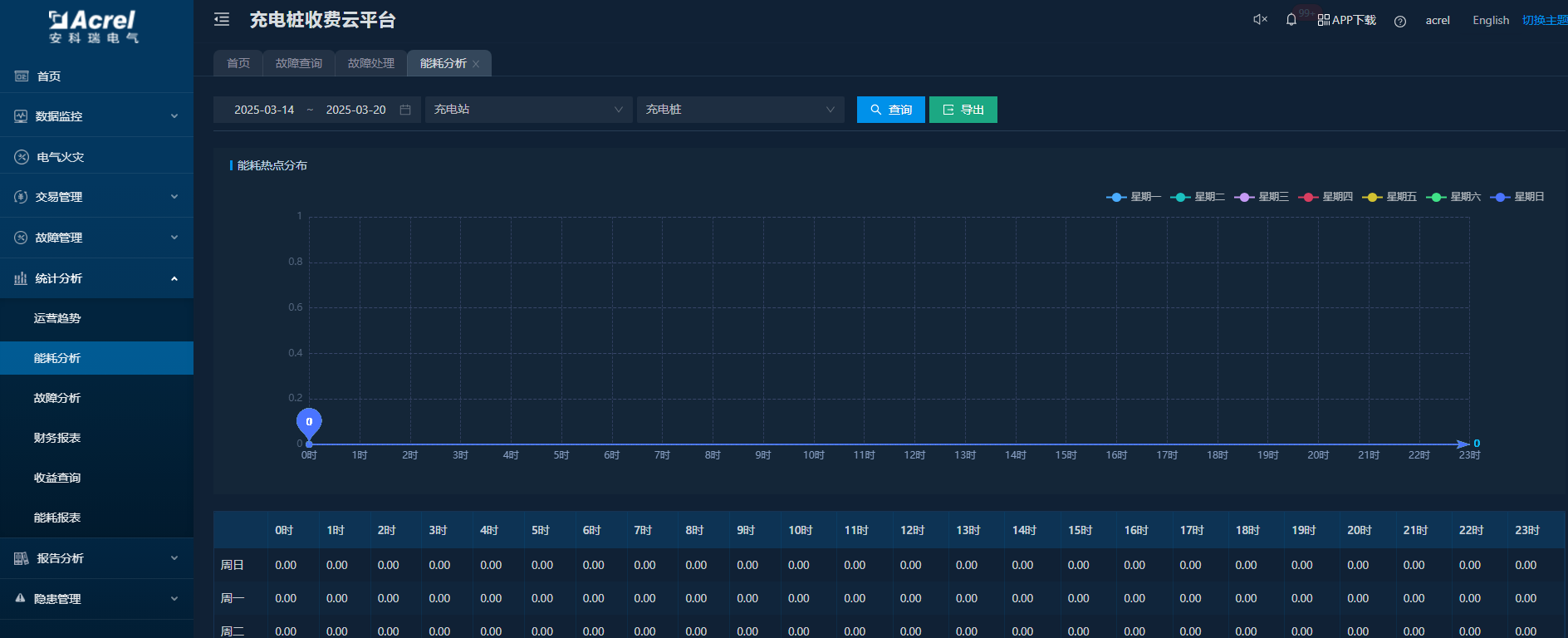This screenshot has width=1568, height=638.
Task: Switch language to English
Action: click(1491, 20)
